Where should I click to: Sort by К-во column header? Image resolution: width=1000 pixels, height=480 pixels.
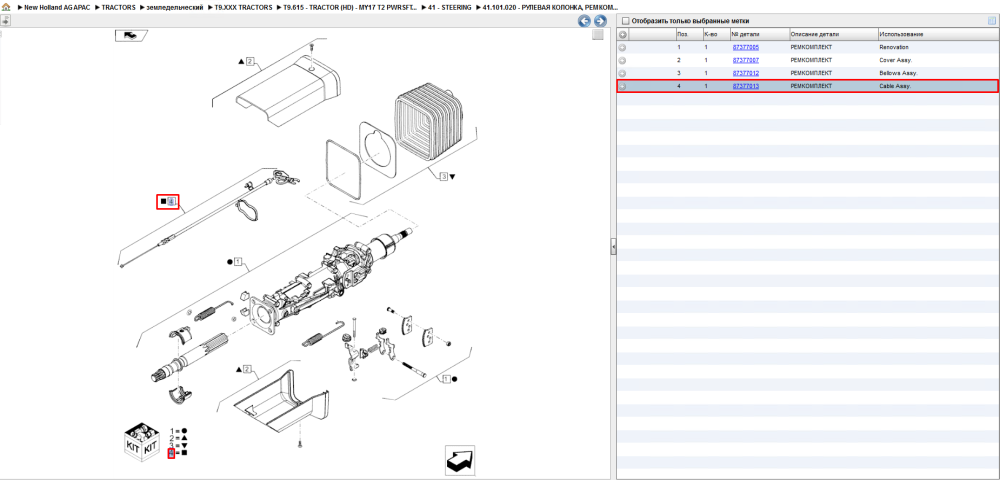click(x=715, y=34)
